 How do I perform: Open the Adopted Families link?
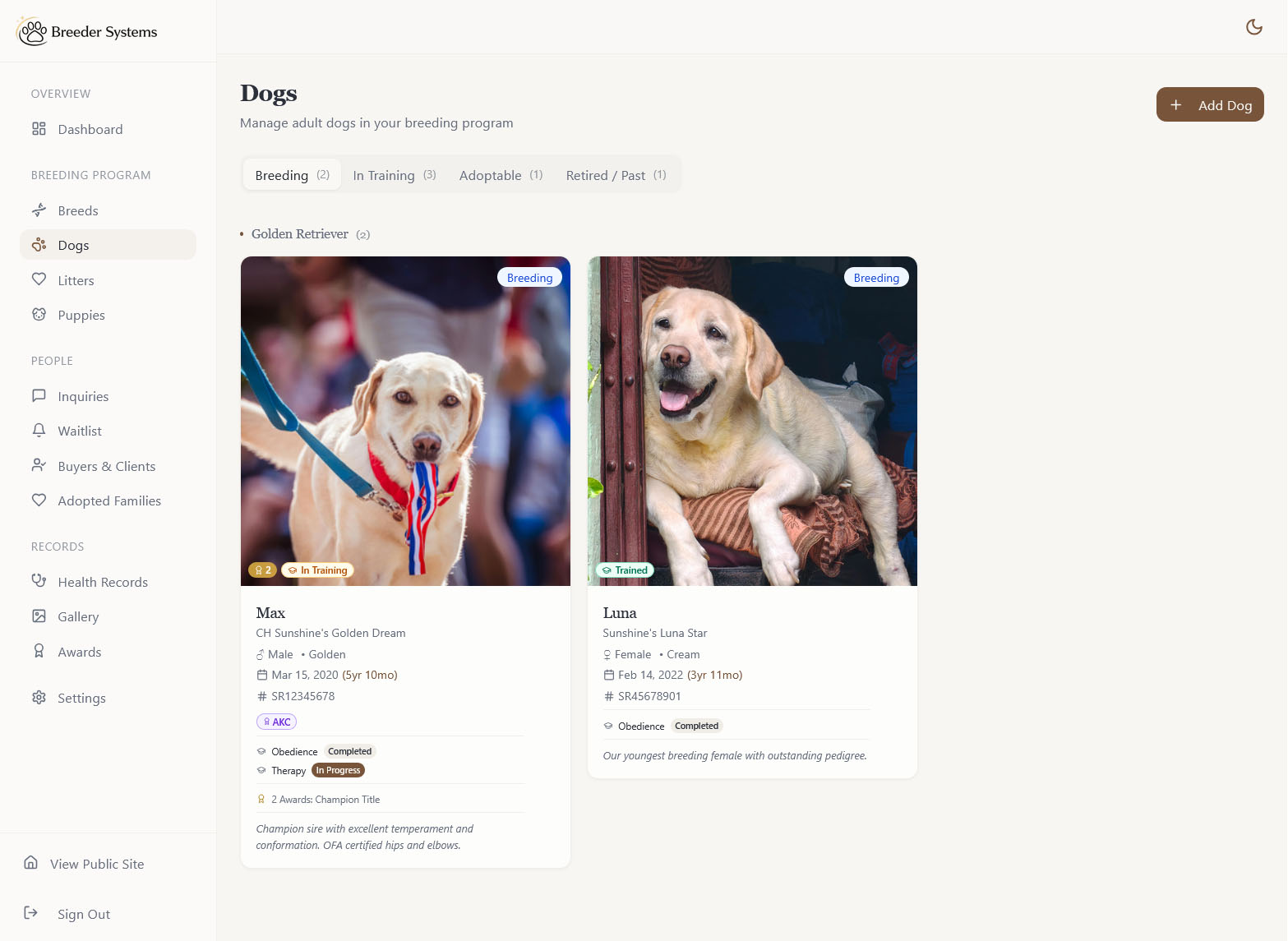109,500
